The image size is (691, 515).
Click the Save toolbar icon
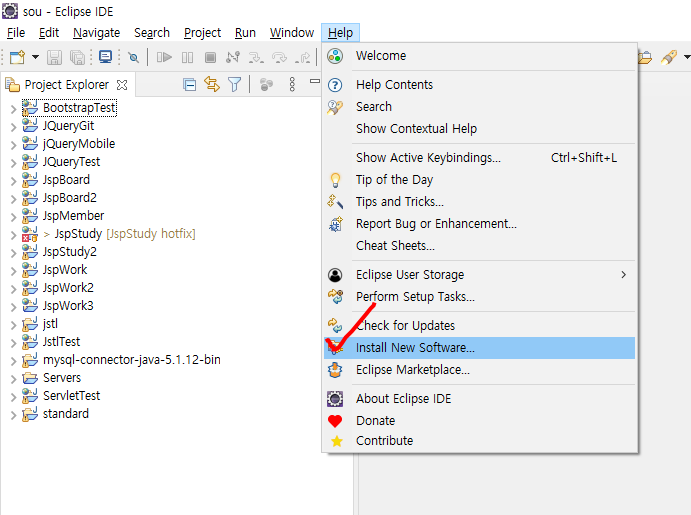54,57
